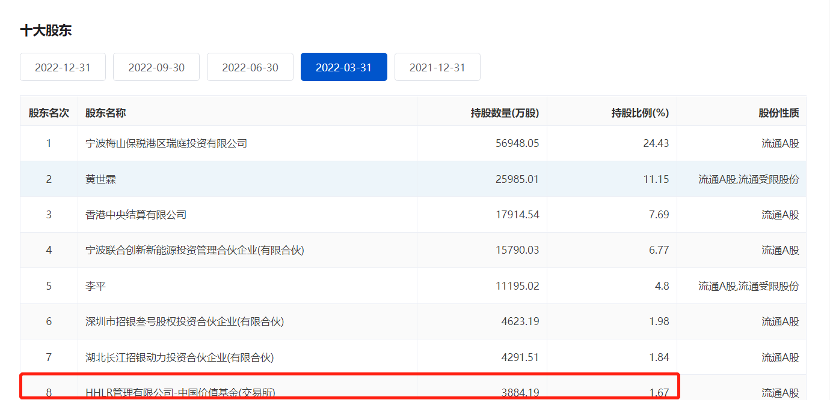Click holding percentage 6.77
Image resolution: width=830 pixels, height=400 pixels.
point(659,250)
